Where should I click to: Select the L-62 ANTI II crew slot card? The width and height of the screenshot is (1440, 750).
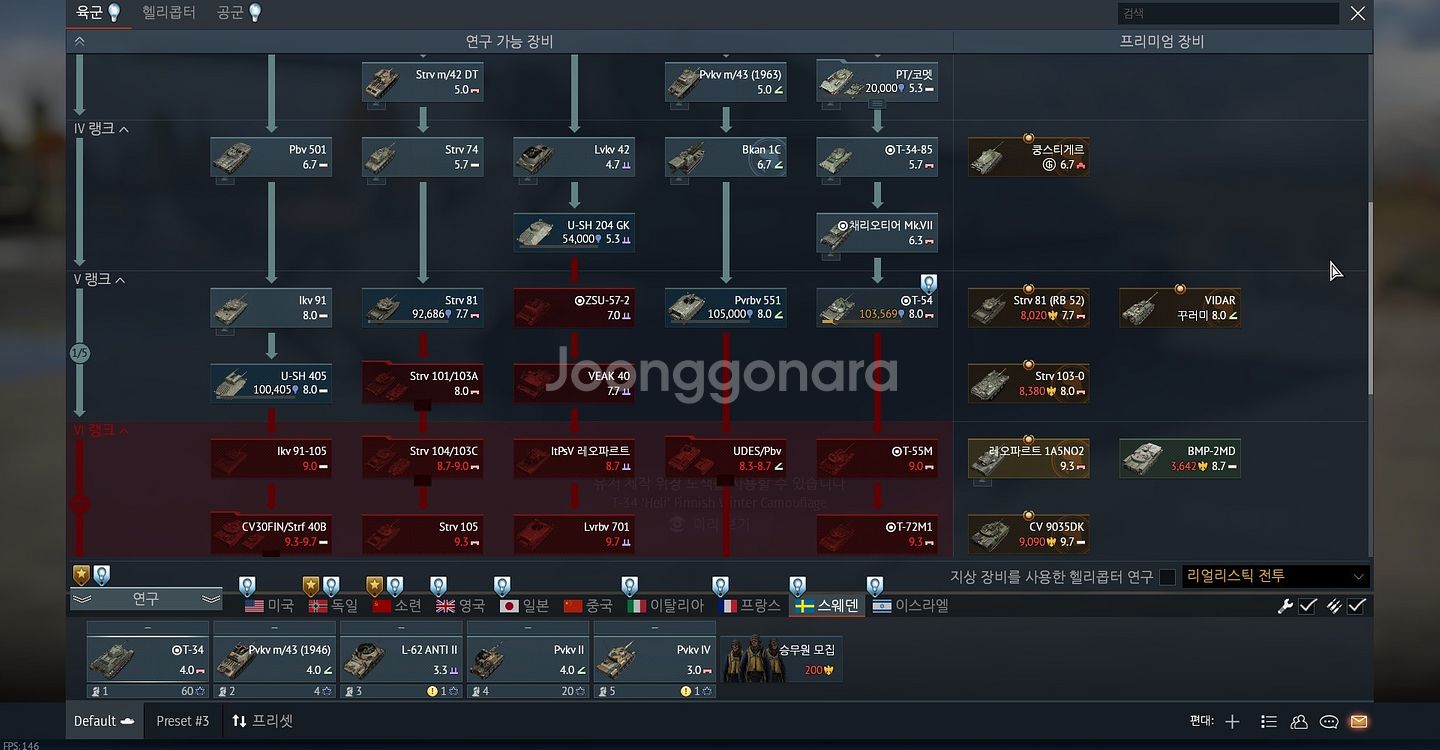400,660
